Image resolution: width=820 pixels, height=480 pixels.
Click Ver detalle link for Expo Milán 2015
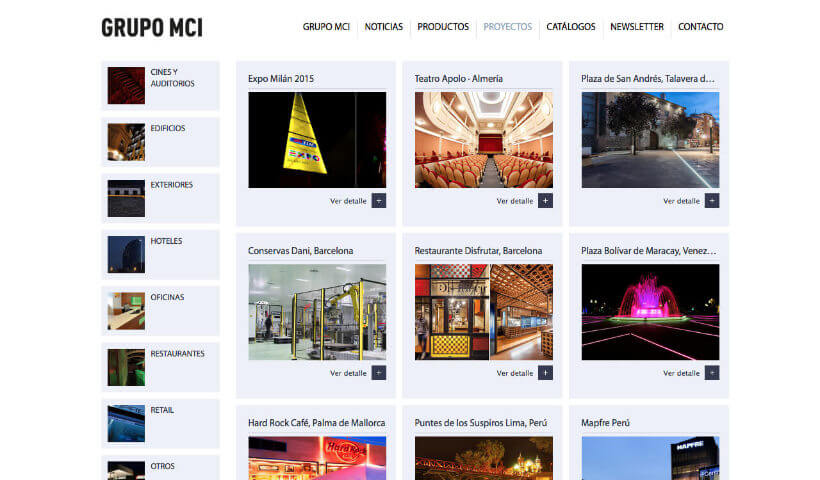pyautogui.click(x=348, y=201)
